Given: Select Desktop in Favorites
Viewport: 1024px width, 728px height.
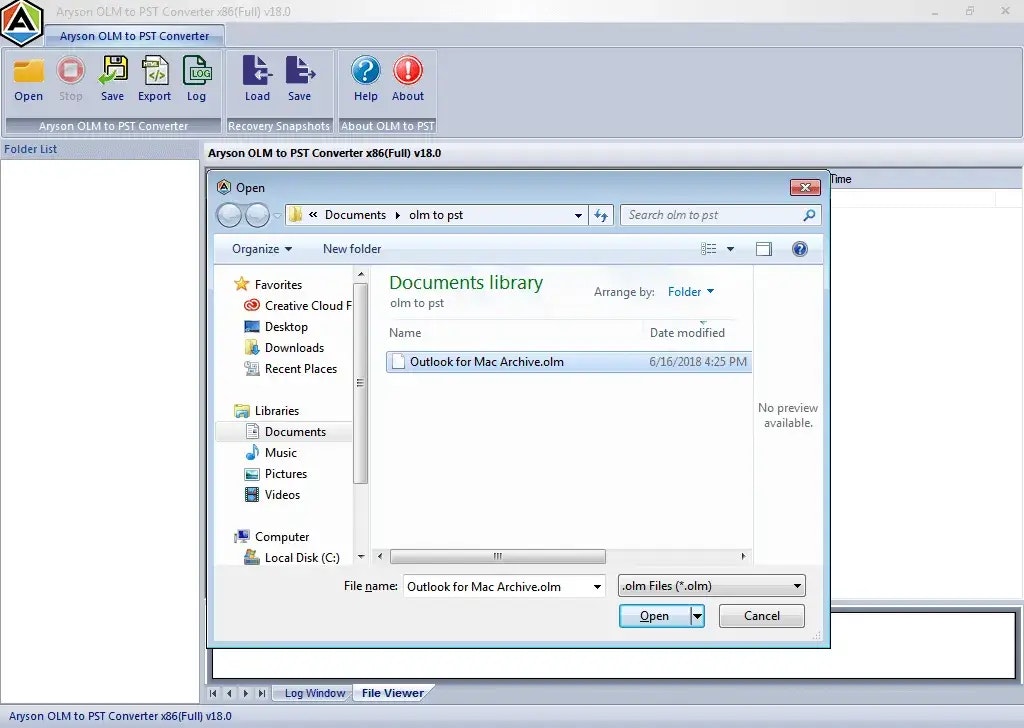Looking at the screenshot, I should coord(276,326).
